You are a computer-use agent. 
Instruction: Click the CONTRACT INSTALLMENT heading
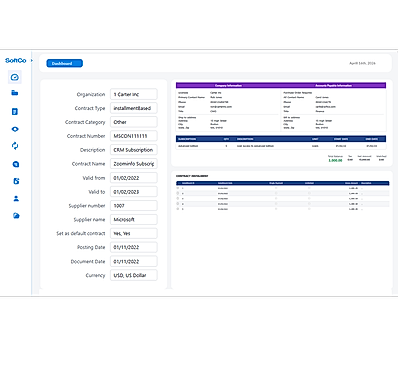pyautogui.click(x=192, y=176)
